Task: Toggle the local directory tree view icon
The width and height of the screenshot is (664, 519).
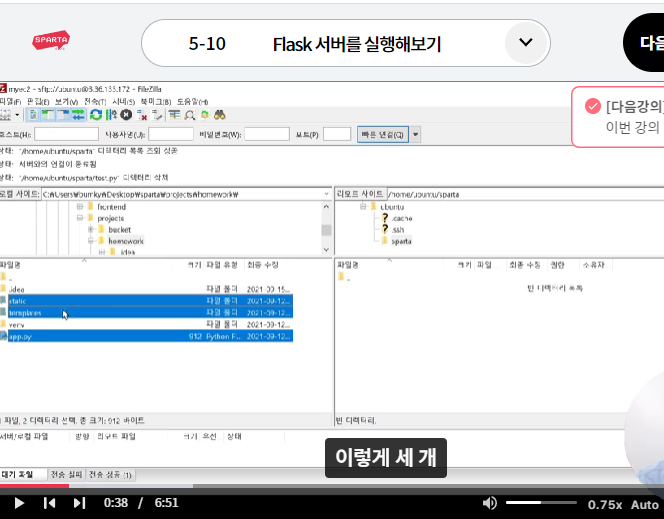Action: pos(48,115)
